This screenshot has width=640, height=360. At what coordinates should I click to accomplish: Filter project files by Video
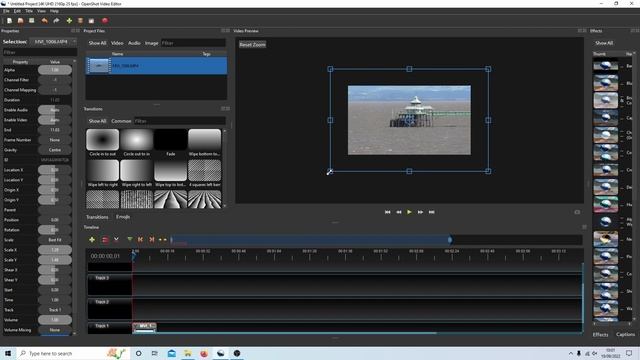click(117, 43)
